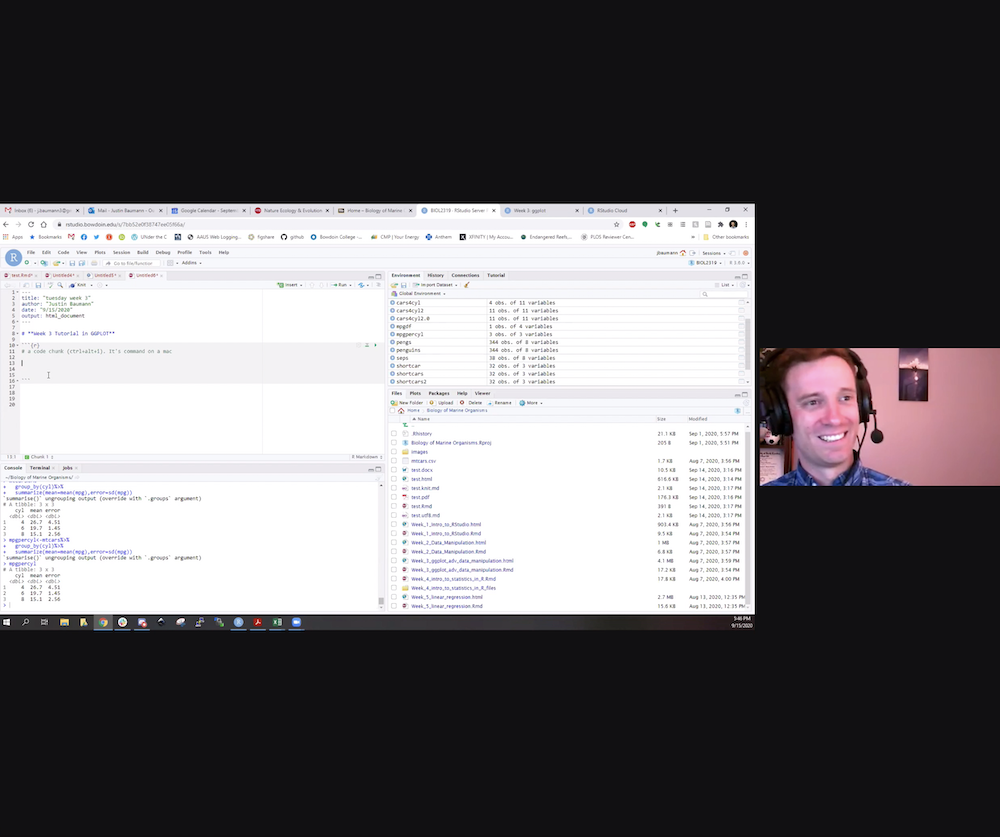
Task: Click the Windows Start button
Action: click(x=6, y=622)
